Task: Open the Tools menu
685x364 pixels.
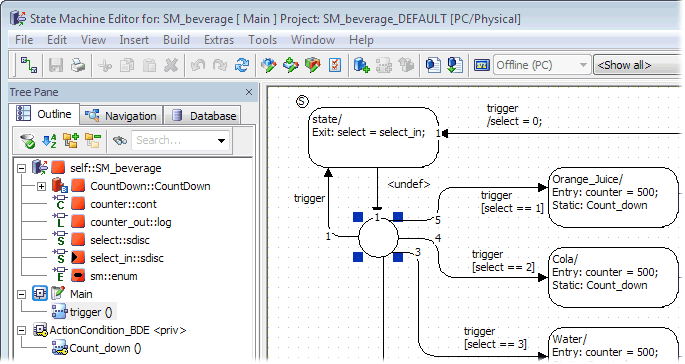Action: pyautogui.click(x=263, y=40)
